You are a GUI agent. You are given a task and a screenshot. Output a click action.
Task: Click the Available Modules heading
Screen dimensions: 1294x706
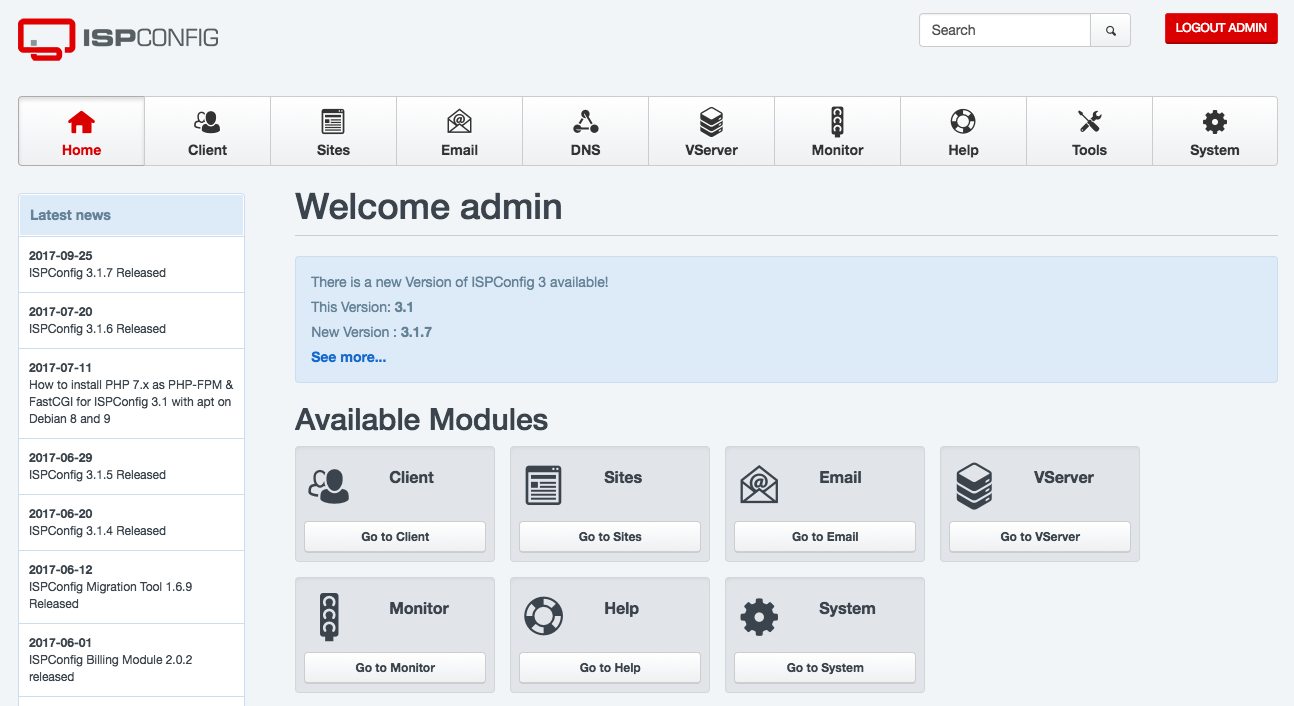point(421,419)
